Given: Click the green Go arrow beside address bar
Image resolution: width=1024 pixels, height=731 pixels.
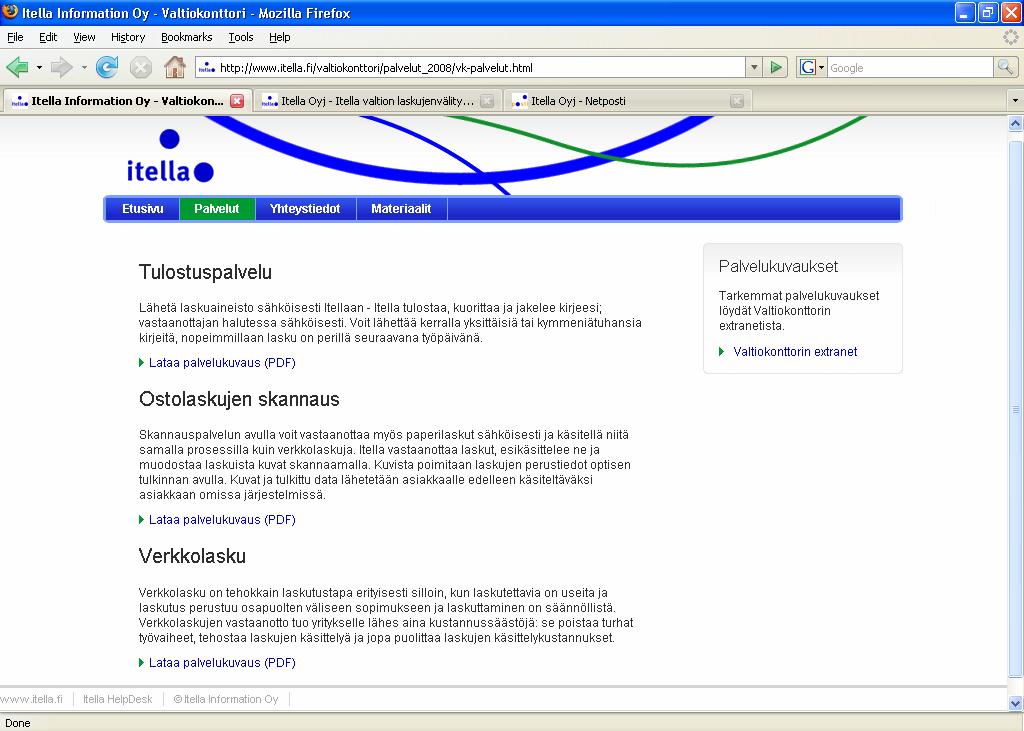Looking at the screenshot, I should point(776,67).
